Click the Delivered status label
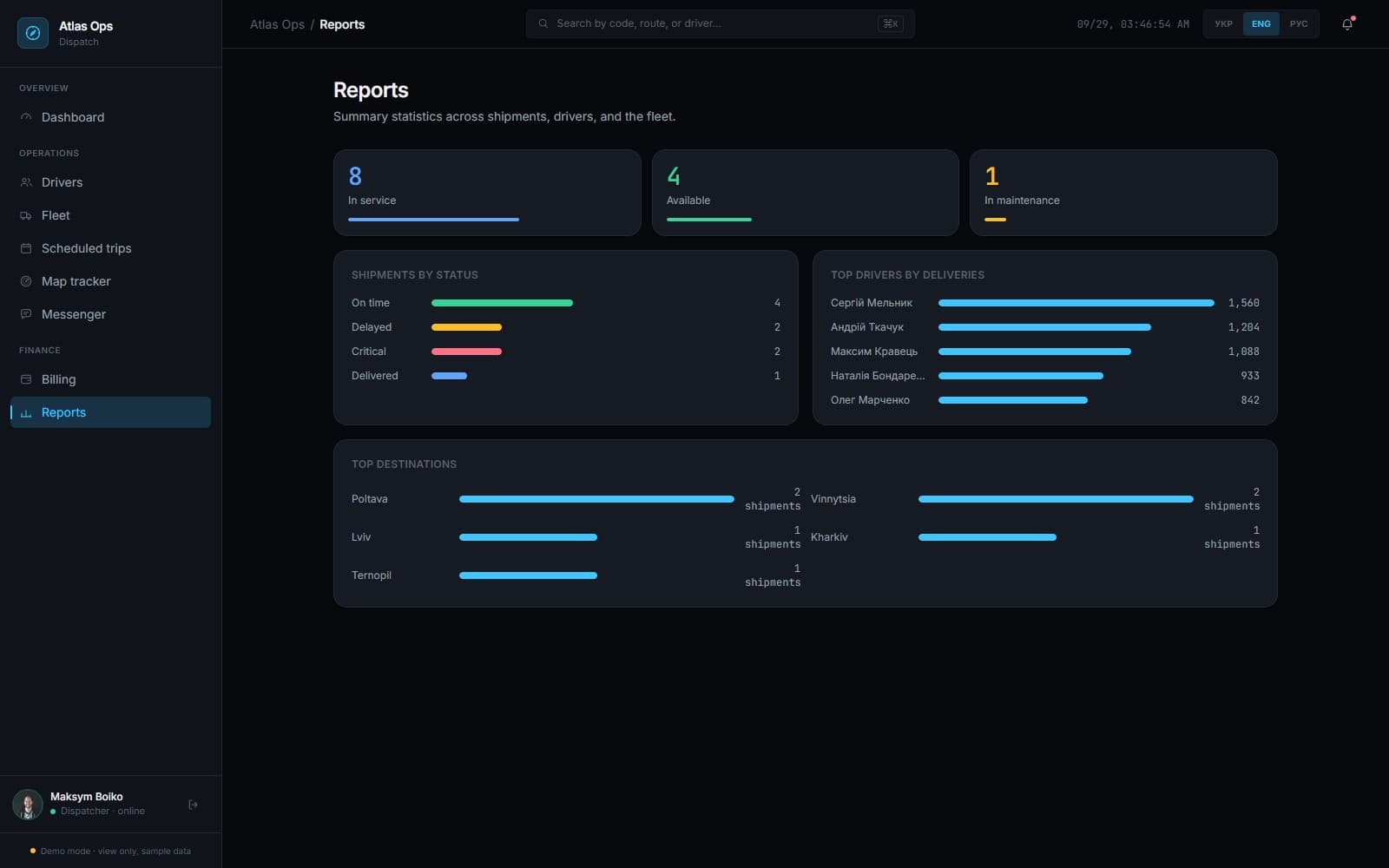The image size is (1389, 868). tap(374, 376)
